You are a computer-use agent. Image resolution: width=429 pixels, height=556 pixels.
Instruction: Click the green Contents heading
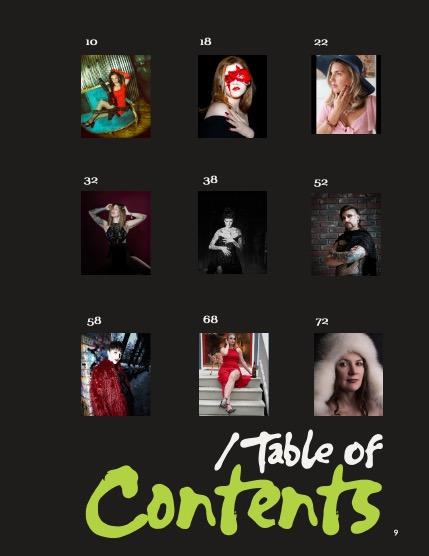[234, 500]
